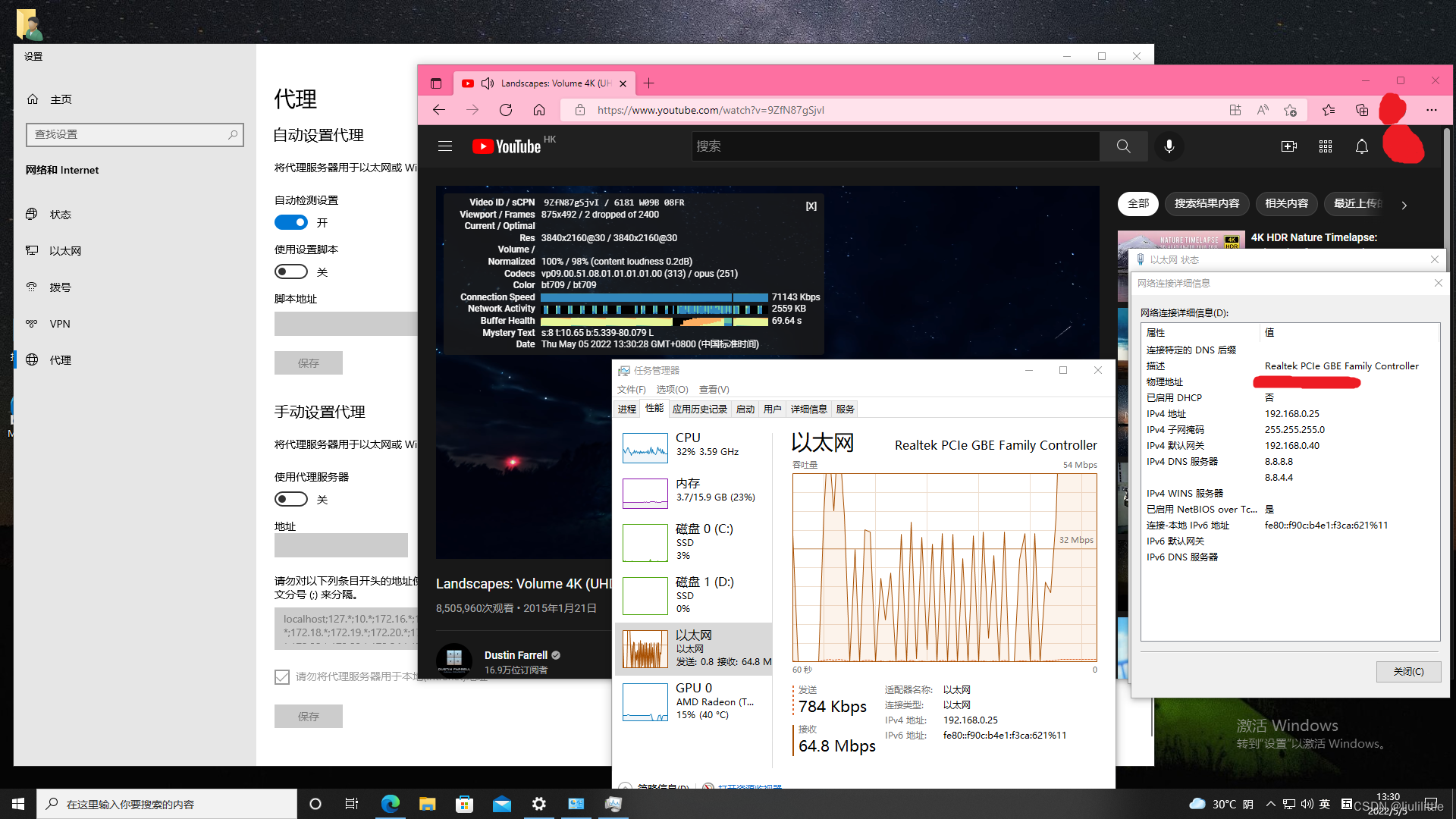Open YouTube notifications bell
Image resolution: width=1456 pixels, height=819 pixels.
click(x=1361, y=146)
